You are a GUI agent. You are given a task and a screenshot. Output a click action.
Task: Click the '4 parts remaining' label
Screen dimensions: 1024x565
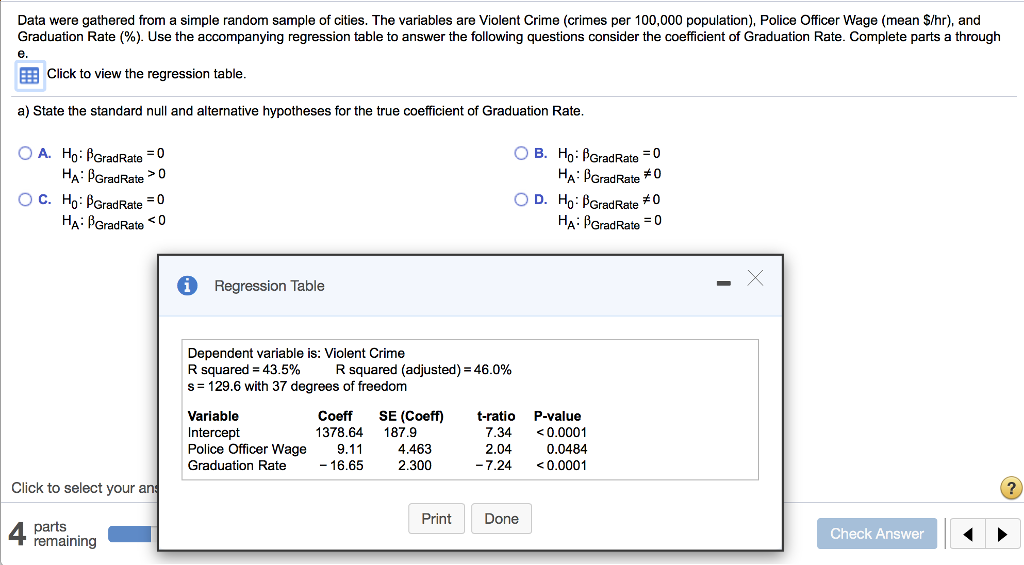pyautogui.click(x=52, y=534)
